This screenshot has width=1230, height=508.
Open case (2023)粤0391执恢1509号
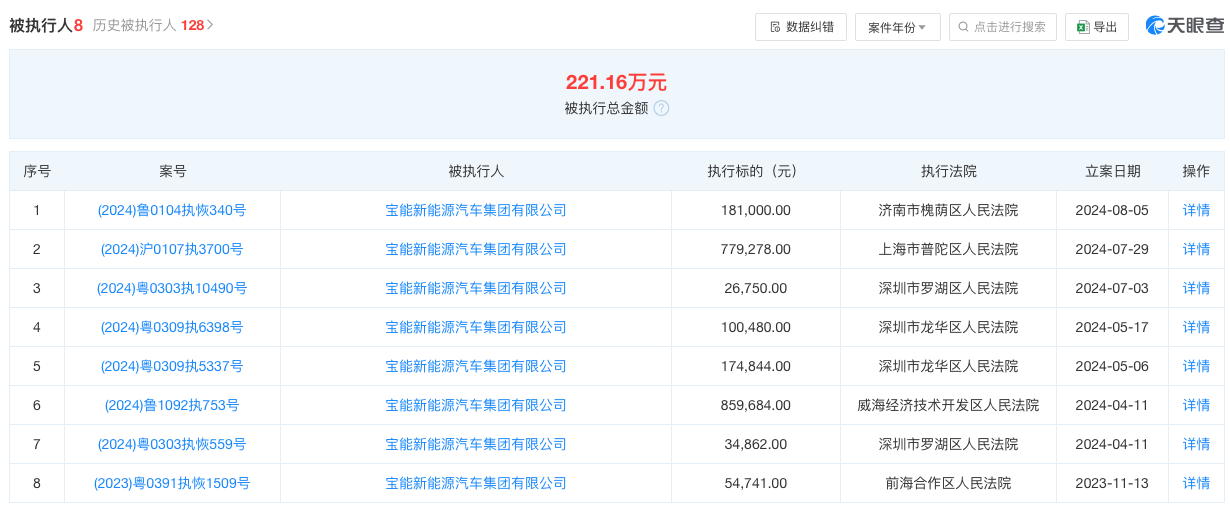click(x=172, y=483)
